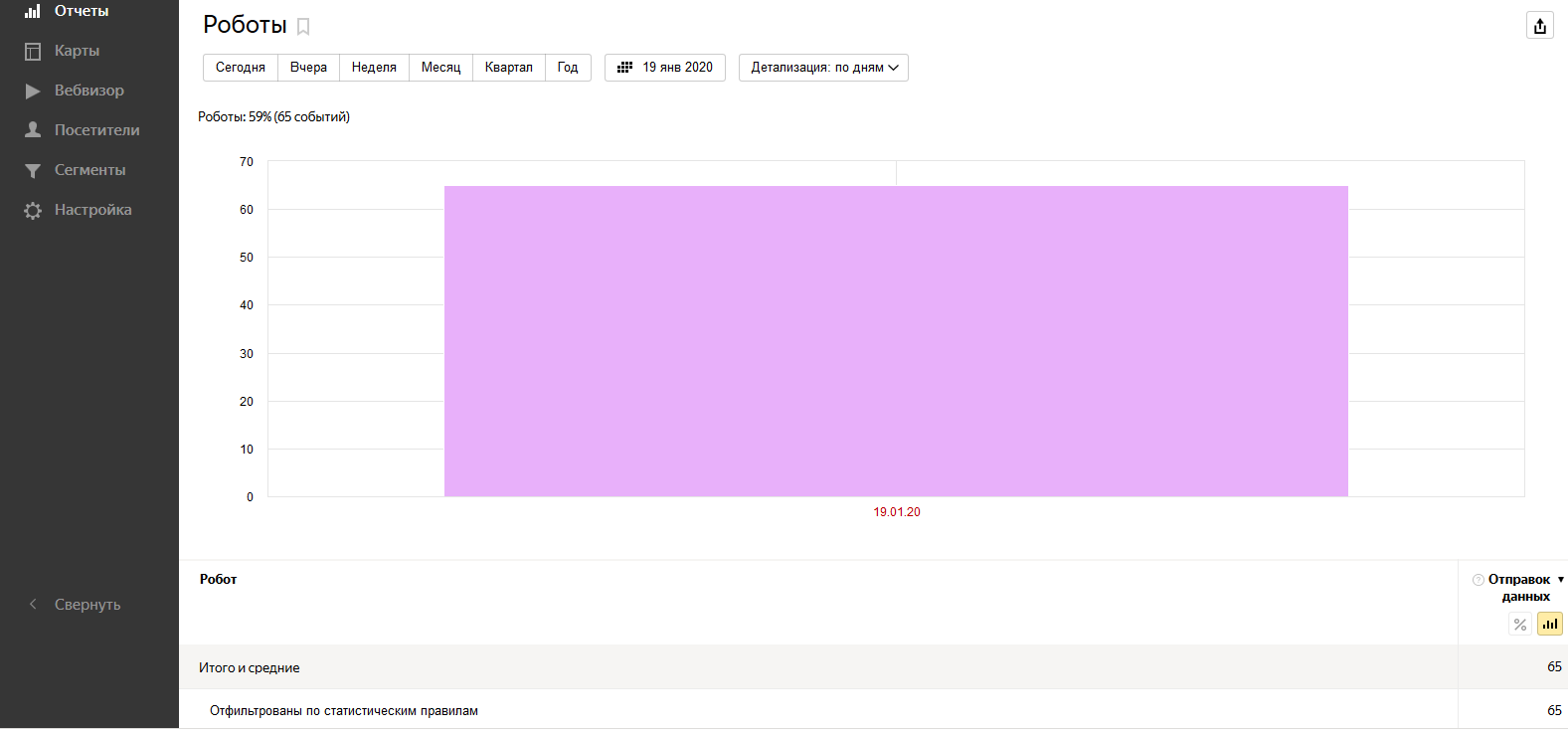Viewport: 1568px width, 734px height.
Task: Open the 19 янв 2020 date picker
Action: 665,68
